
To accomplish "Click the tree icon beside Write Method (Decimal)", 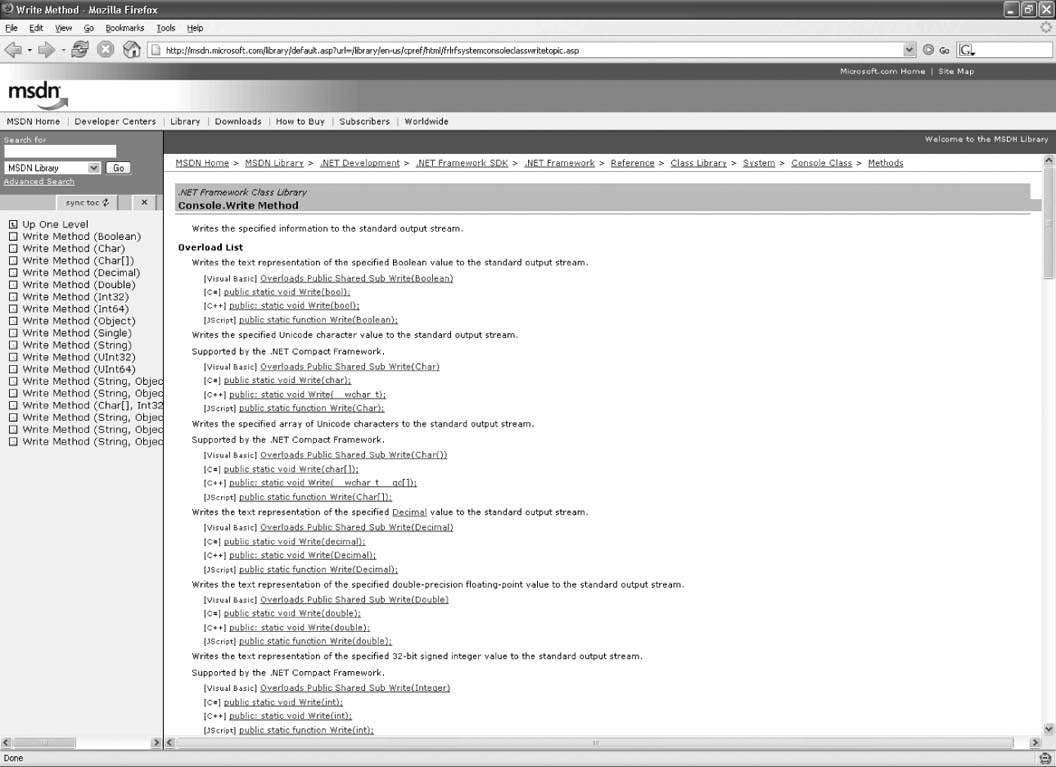I will click(13, 273).
